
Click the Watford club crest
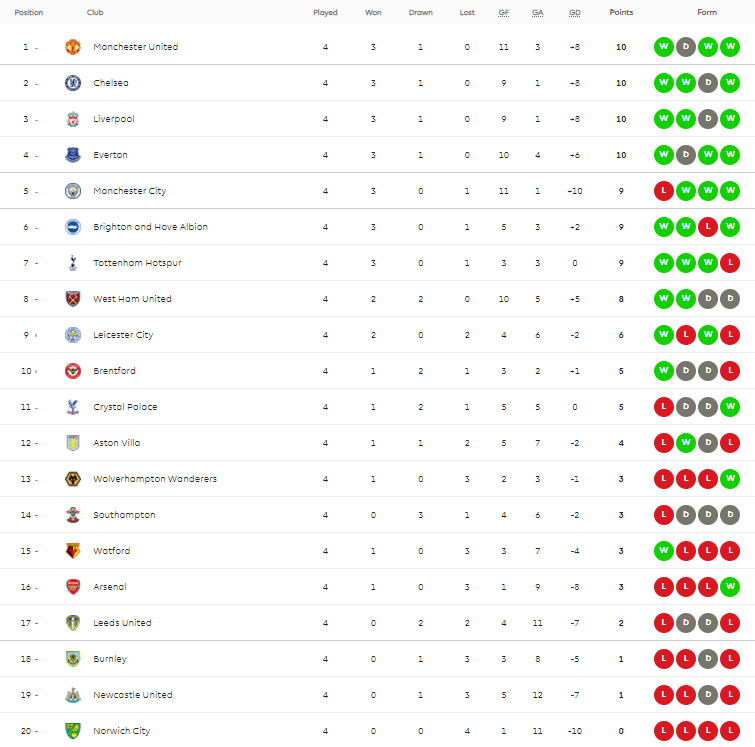tap(73, 550)
